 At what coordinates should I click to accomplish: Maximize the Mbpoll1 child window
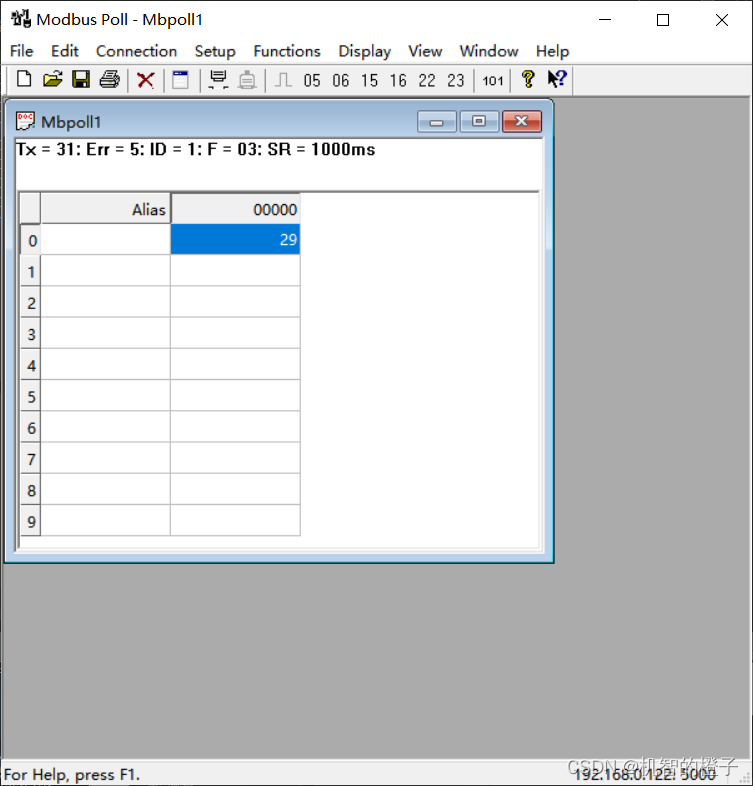click(x=479, y=122)
